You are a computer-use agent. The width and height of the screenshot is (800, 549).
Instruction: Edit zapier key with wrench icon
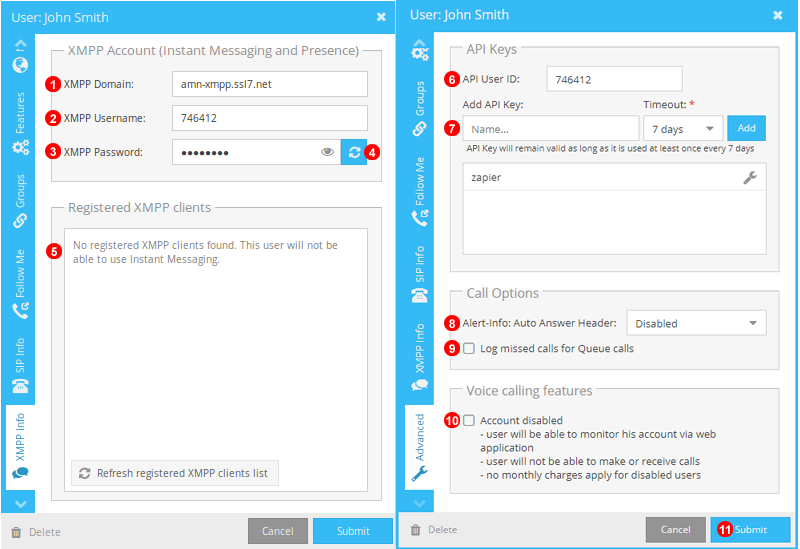750,178
